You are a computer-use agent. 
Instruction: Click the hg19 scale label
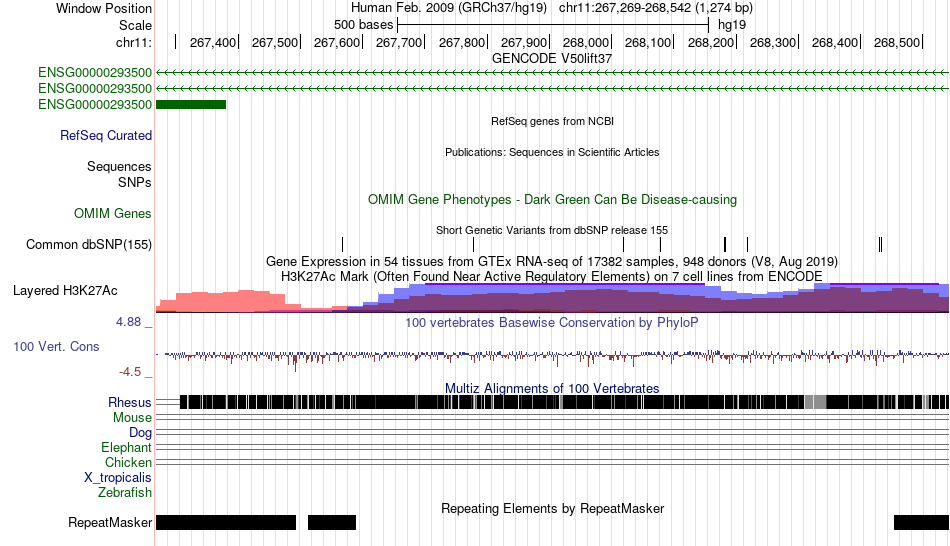(732, 25)
